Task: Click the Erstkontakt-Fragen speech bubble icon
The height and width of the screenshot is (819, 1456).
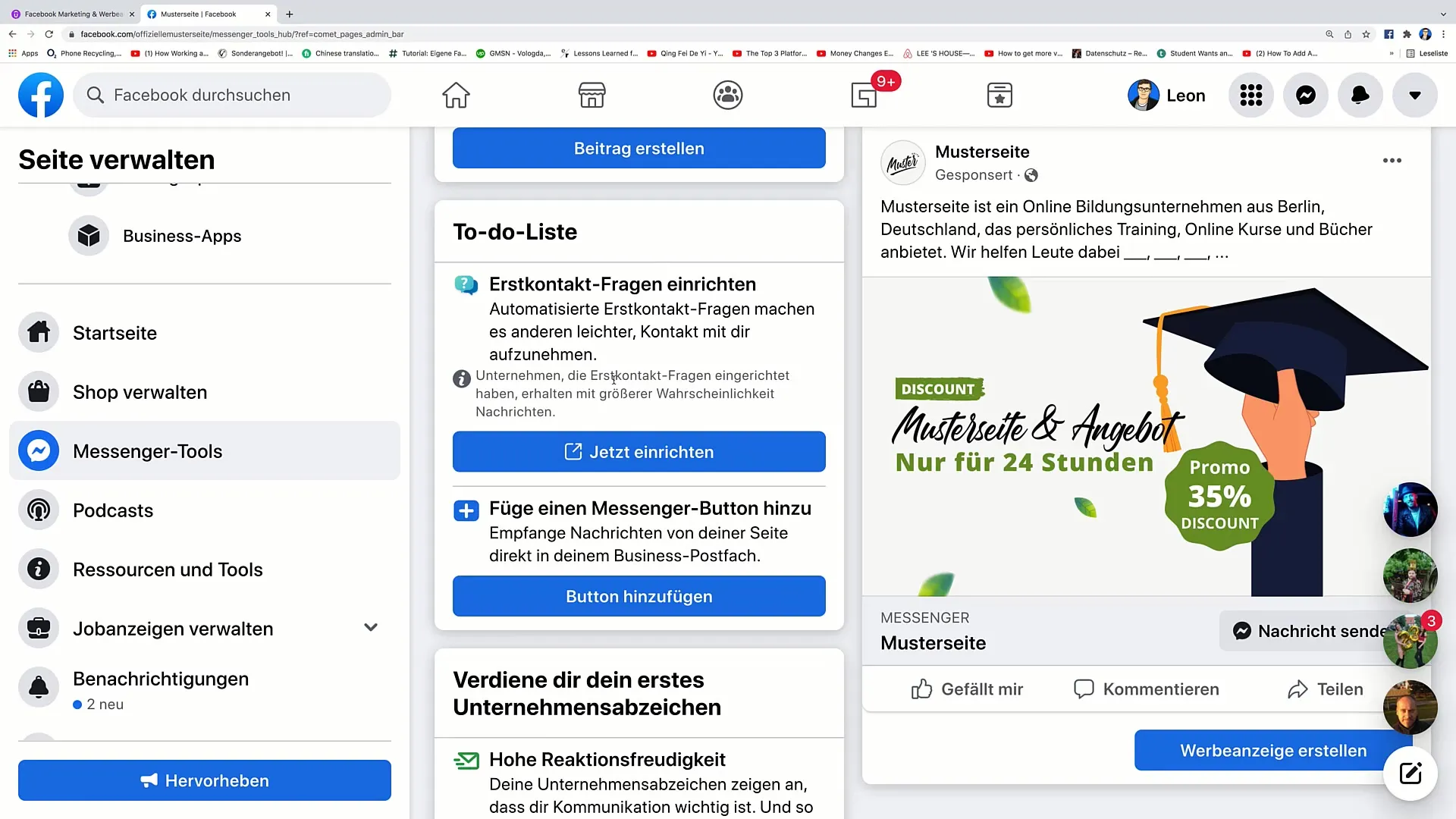Action: [466, 285]
